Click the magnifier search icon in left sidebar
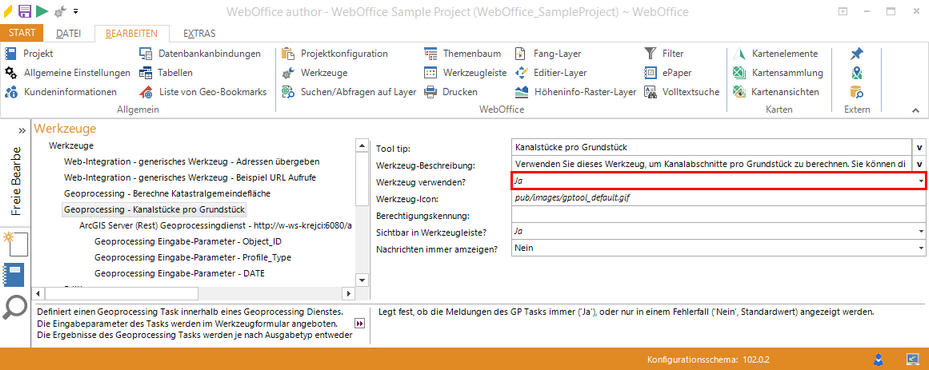The image size is (929, 370). [x=14, y=307]
